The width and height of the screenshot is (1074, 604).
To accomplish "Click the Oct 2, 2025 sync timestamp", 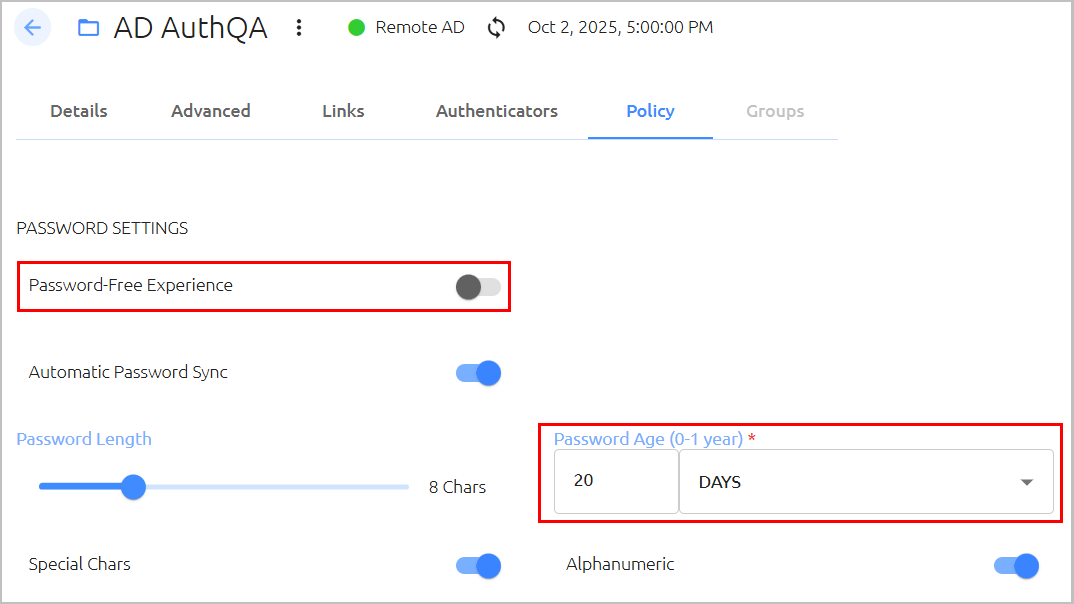I will pos(621,27).
